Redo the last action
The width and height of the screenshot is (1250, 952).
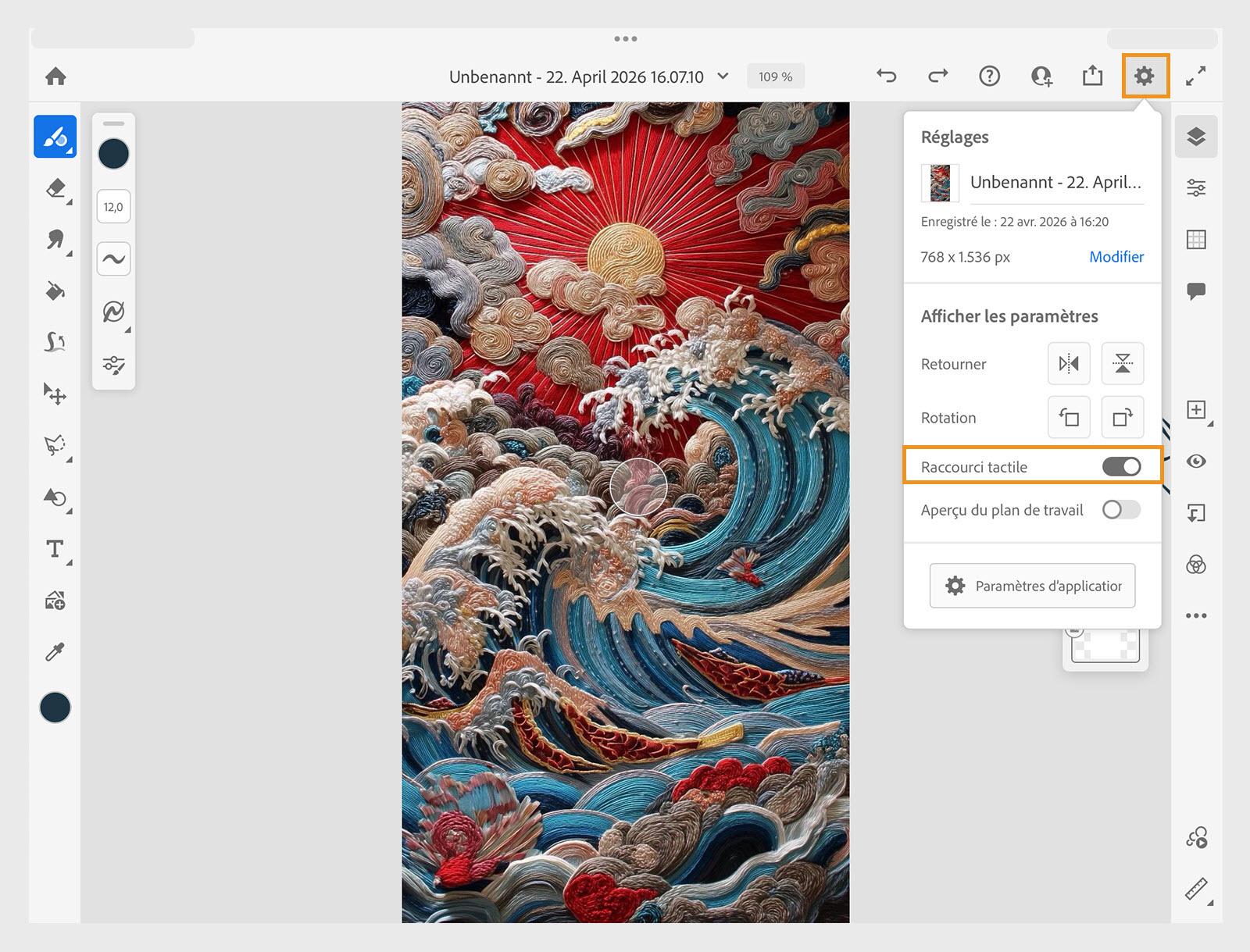pyautogui.click(x=937, y=76)
